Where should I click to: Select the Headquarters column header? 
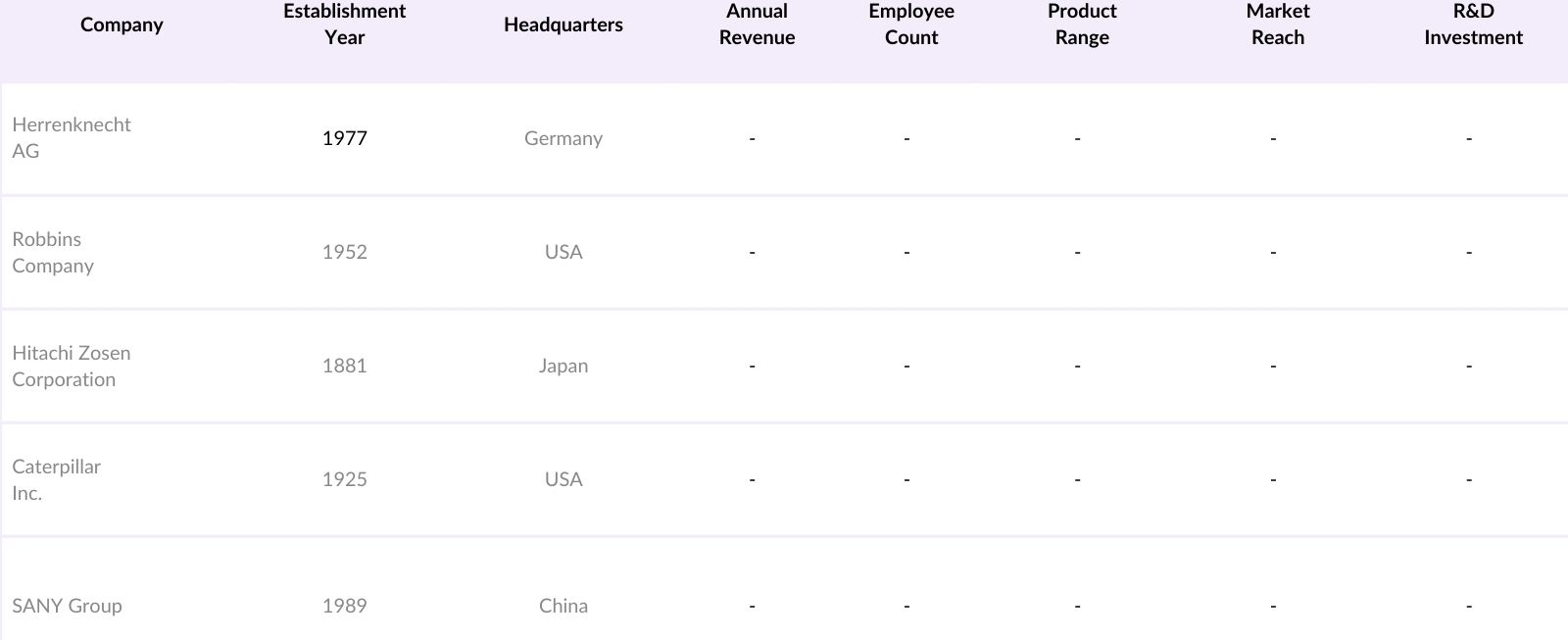coord(563,25)
